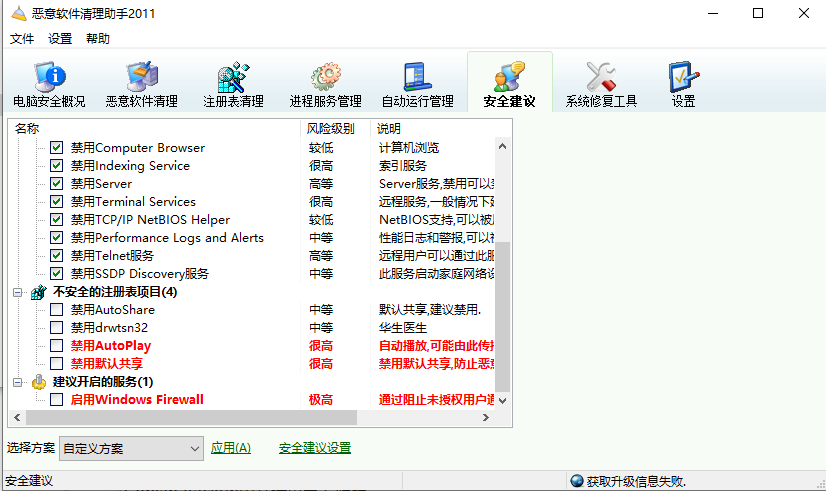
Task: Select the 禁用AutoShare row text
Action: [113, 309]
